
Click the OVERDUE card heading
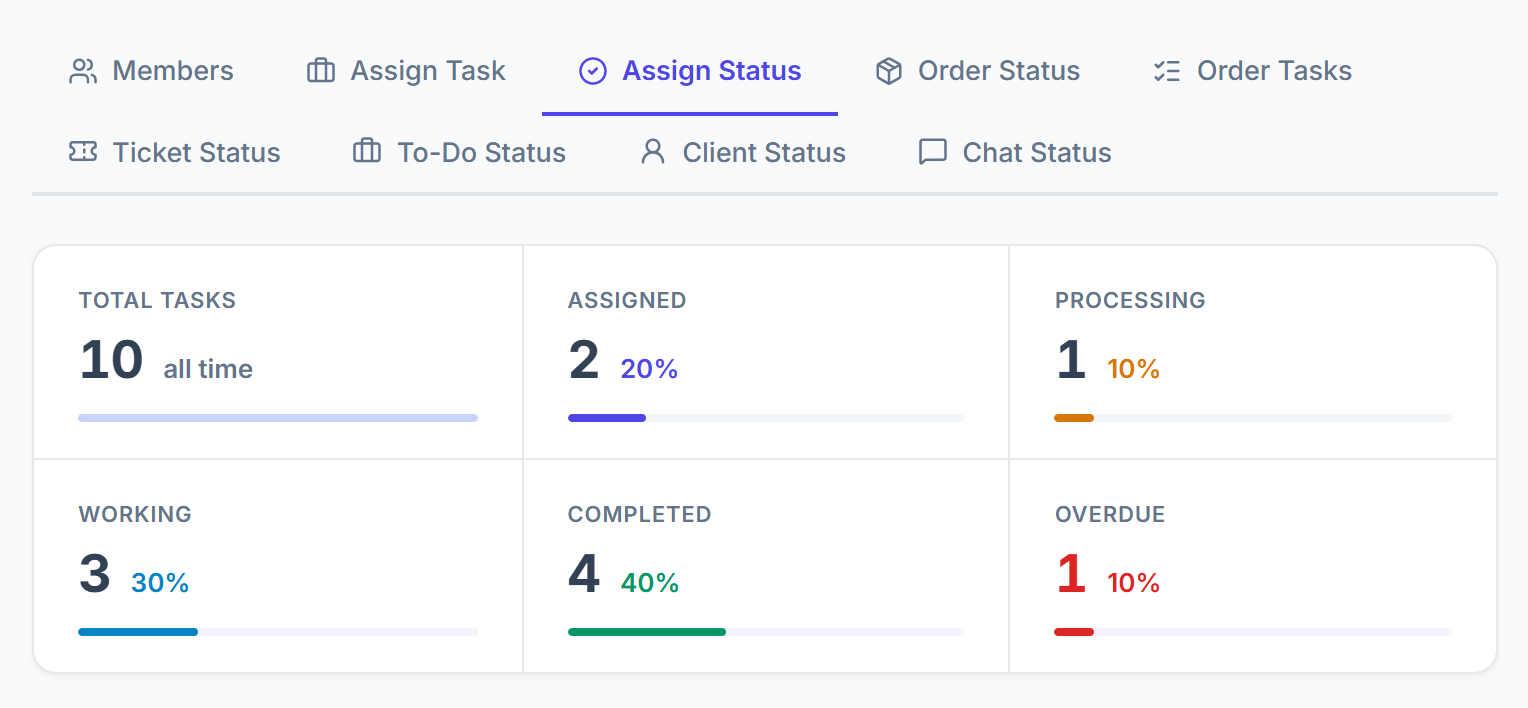1110,514
